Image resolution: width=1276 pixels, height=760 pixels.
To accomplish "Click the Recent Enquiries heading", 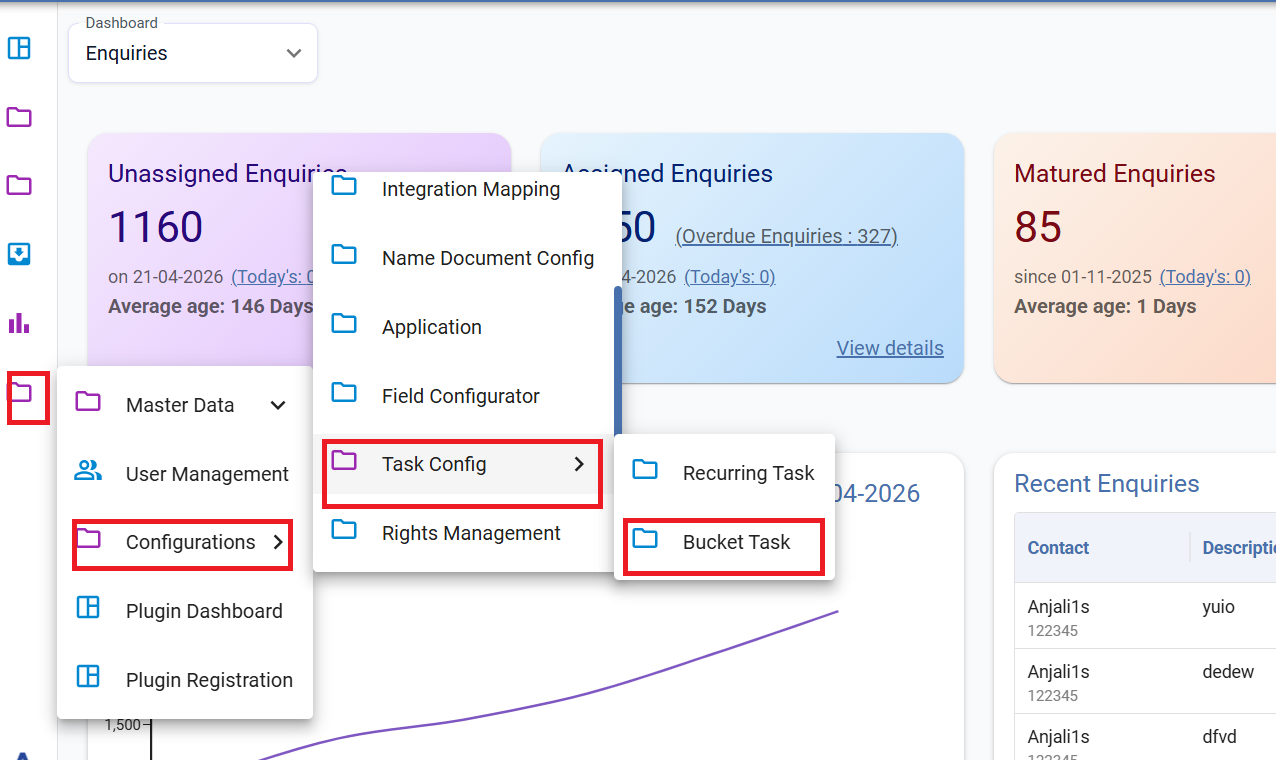I will [1107, 484].
